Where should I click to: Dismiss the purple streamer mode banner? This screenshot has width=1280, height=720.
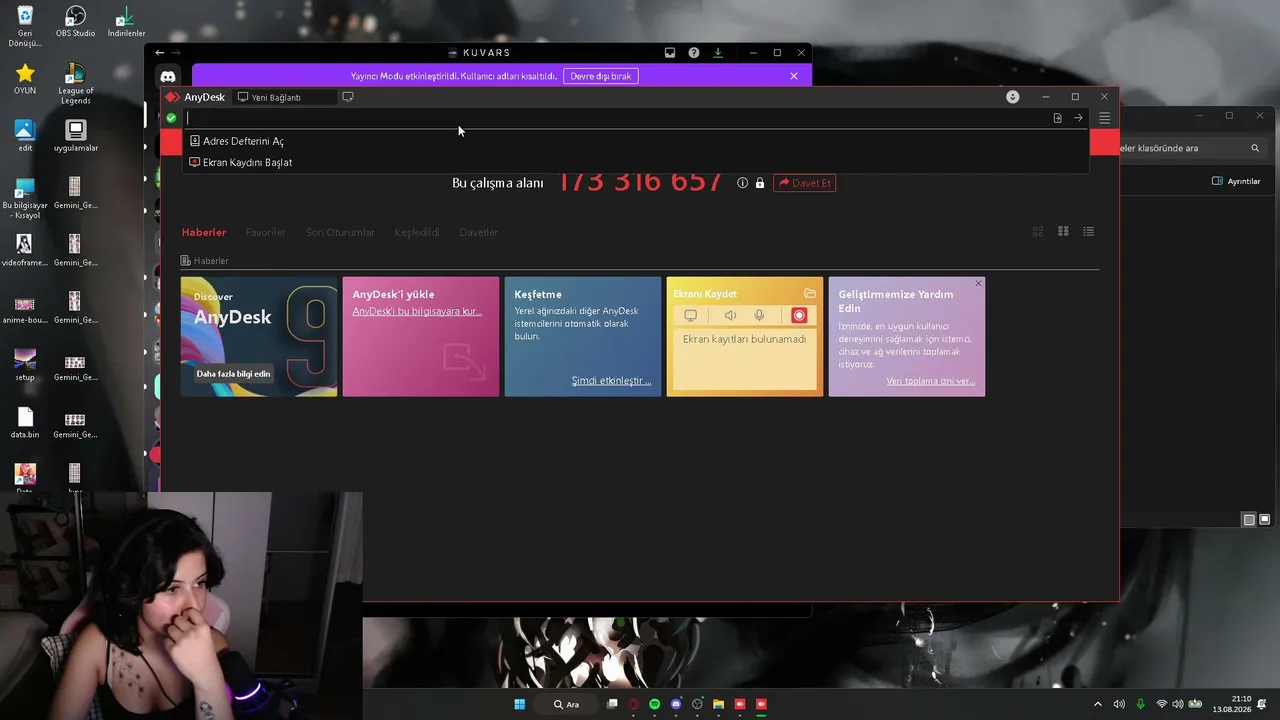[794, 76]
